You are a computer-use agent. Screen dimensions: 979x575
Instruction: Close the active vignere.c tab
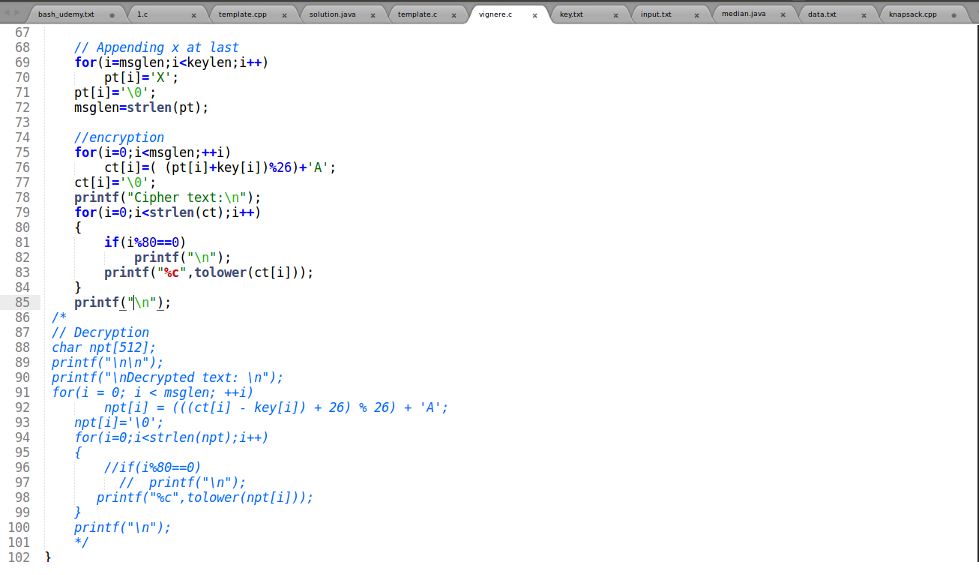535,15
